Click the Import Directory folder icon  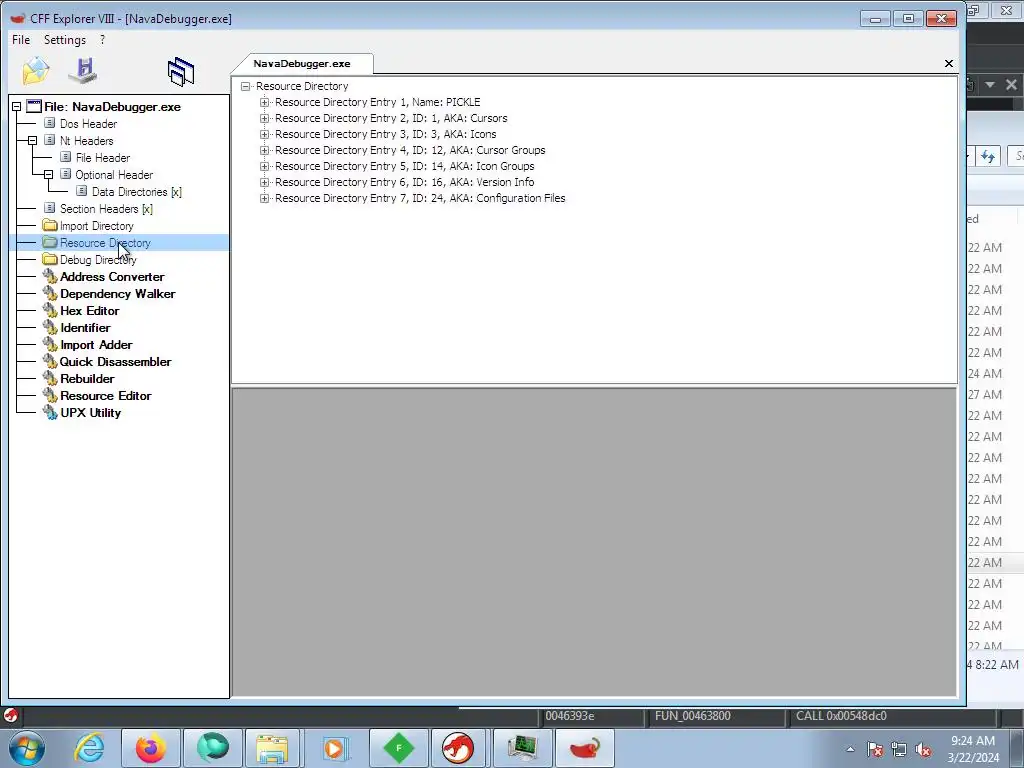tap(50, 225)
